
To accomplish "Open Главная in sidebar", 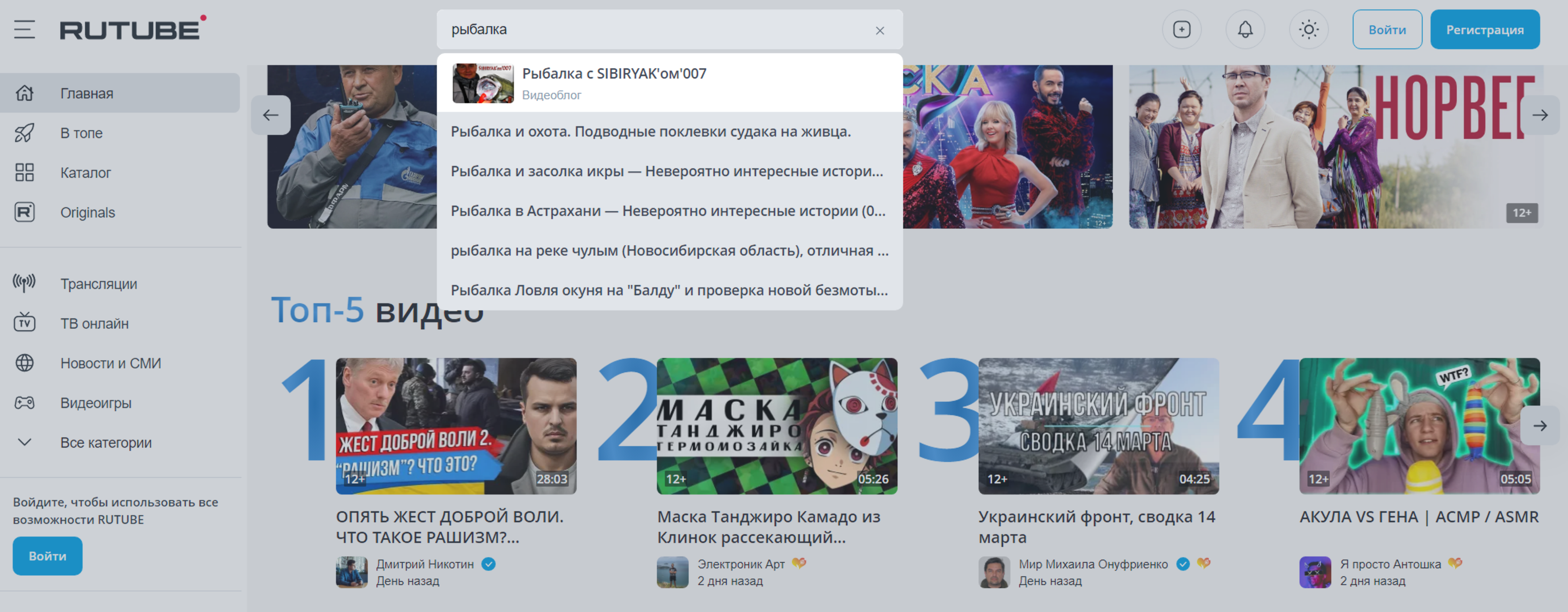I will [x=120, y=93].
